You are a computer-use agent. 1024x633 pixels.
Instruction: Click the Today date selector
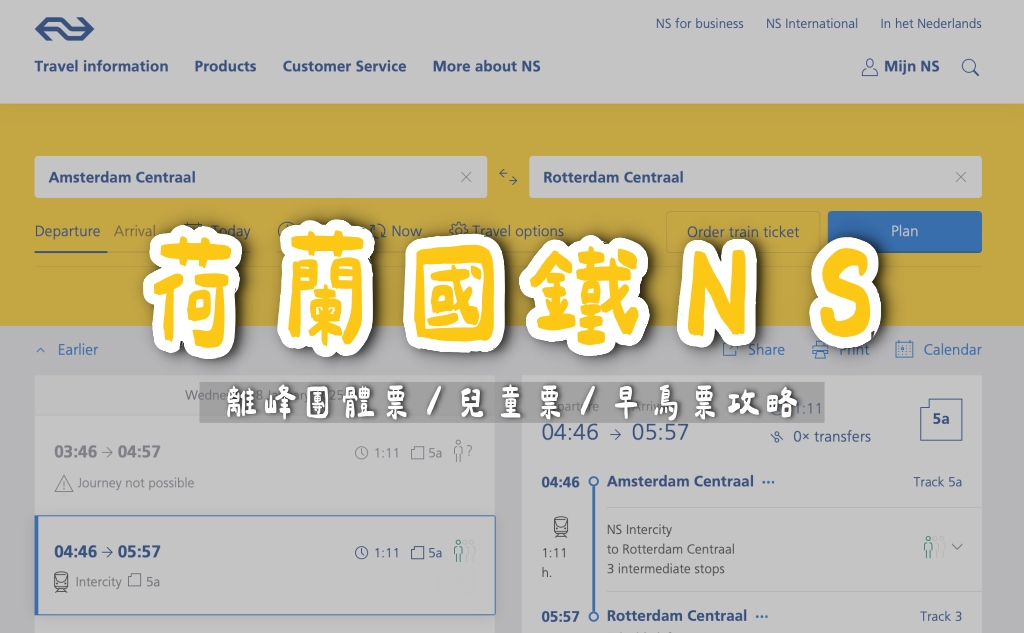pyautogui.click(x=231, y=231)
